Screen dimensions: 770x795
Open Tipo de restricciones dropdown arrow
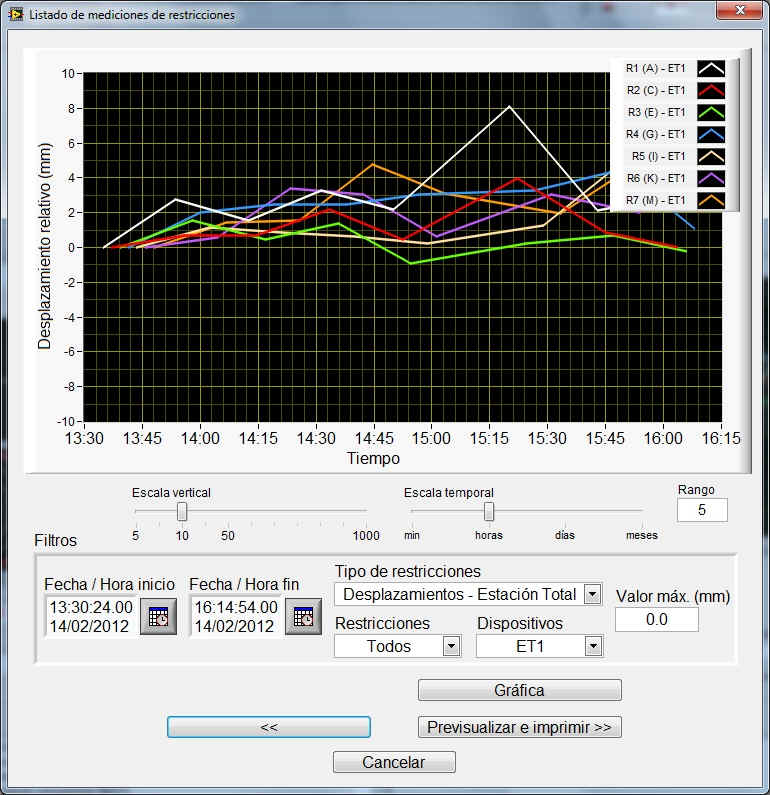point(592,594)
